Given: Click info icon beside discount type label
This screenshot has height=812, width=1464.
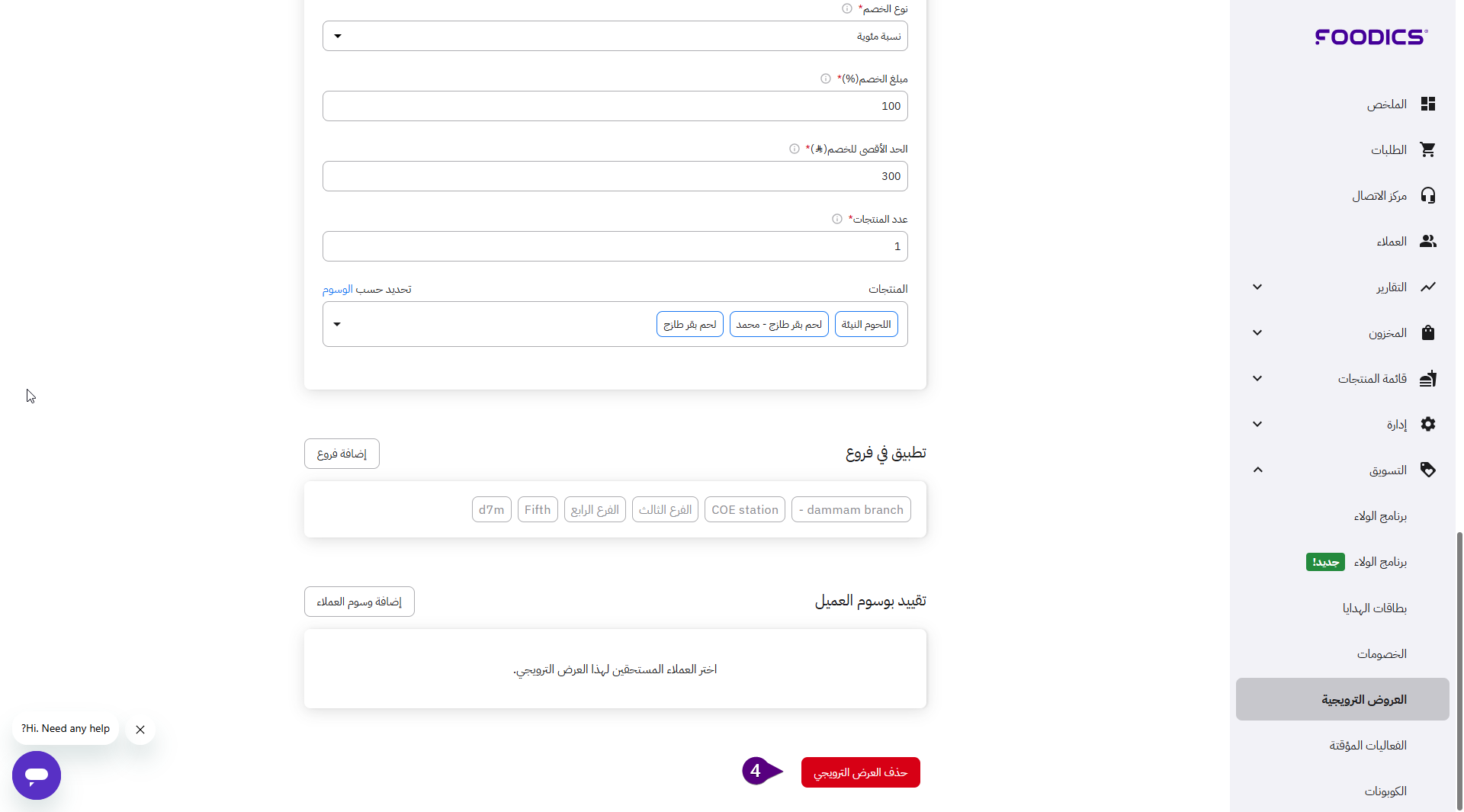Looking at the screenshot, I should [x=846, y=8].
